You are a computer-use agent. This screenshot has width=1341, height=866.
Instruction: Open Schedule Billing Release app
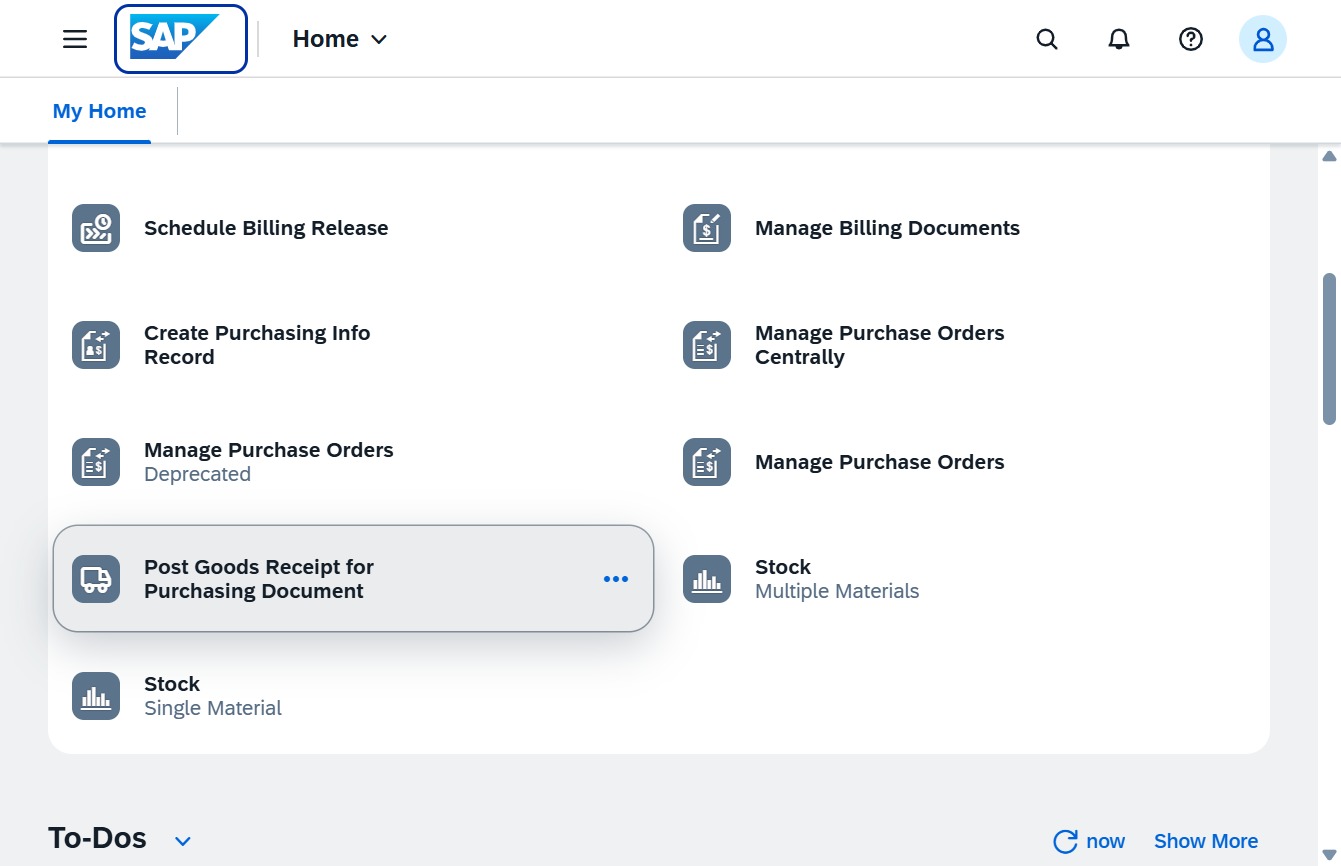pos(266,228)
